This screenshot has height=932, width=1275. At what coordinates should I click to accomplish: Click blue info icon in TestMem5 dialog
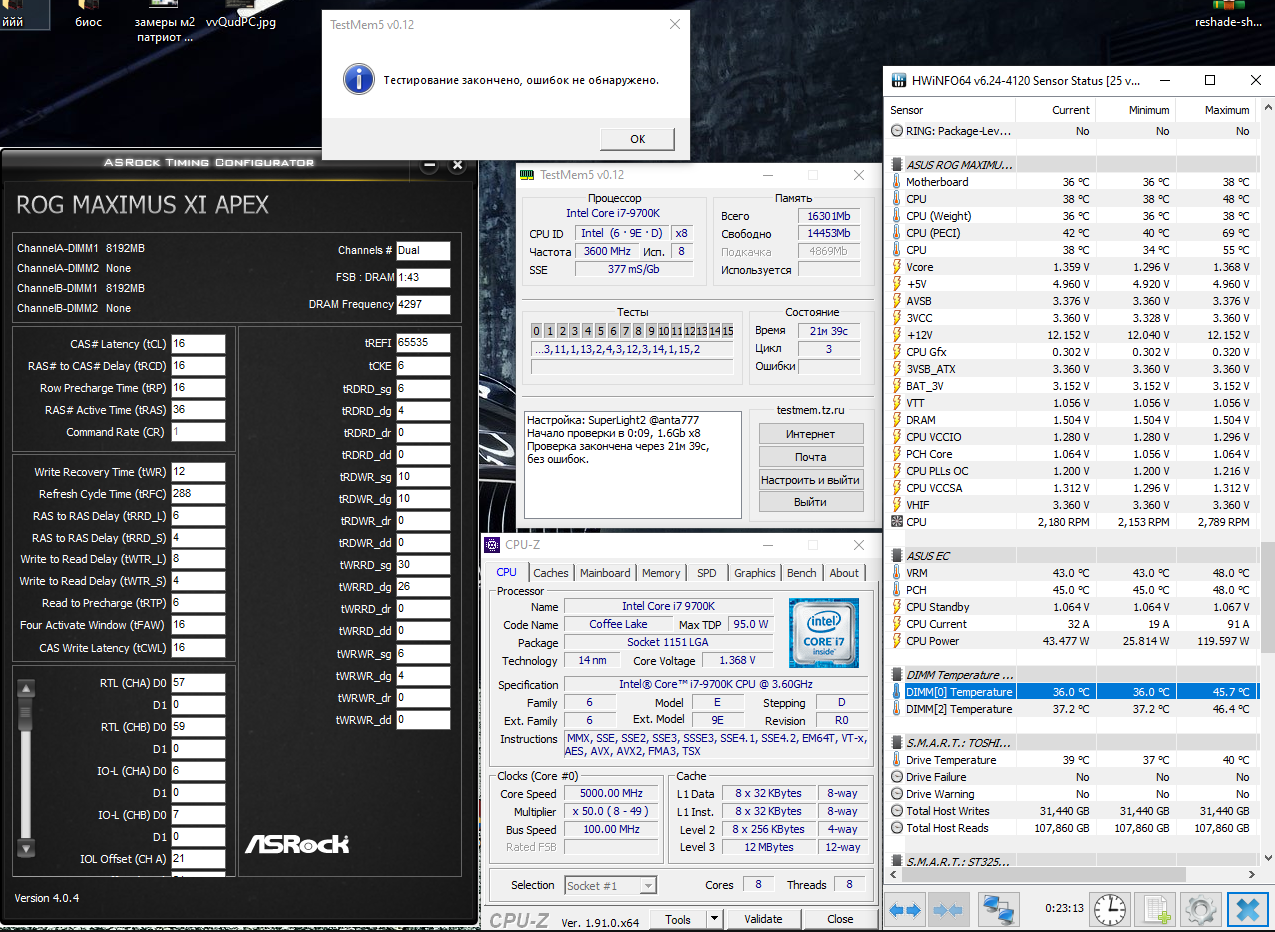357,79
